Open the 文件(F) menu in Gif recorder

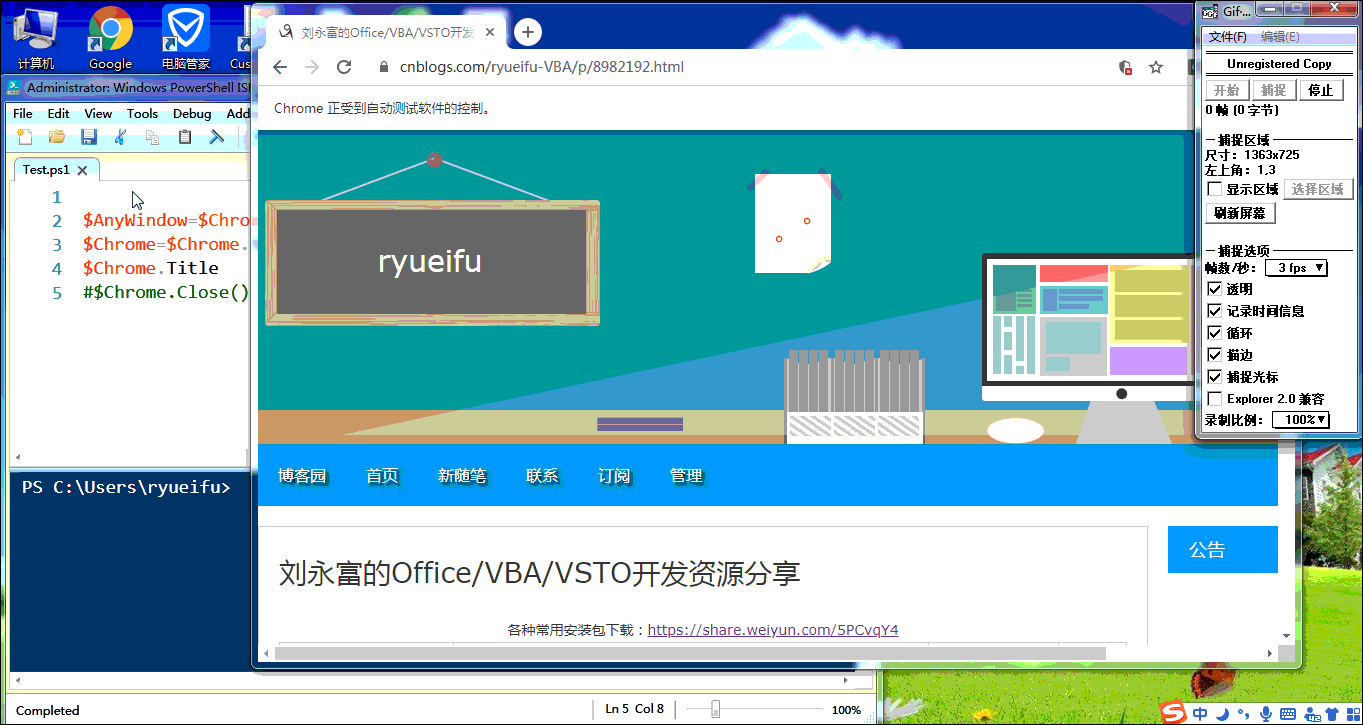pos(1227,37)
